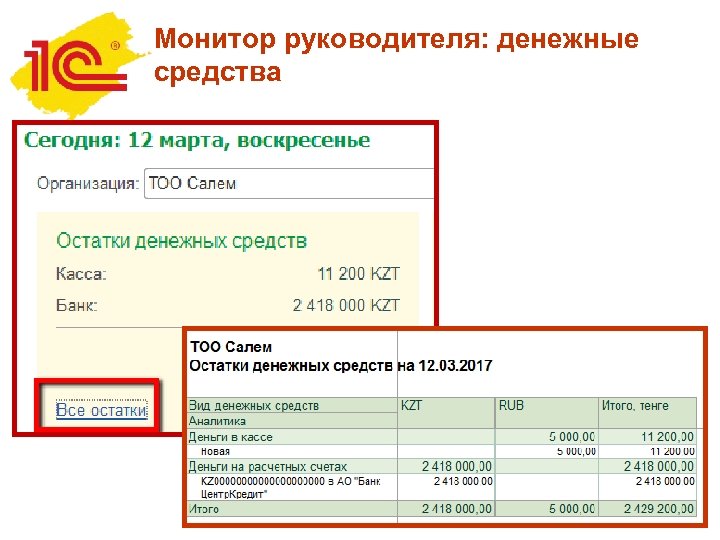Image resolution: width=720 pixels, height=540 pixels.
Task: Click the 'Остатки денежных средств' panel title
Action: click(x=181, y=241)
